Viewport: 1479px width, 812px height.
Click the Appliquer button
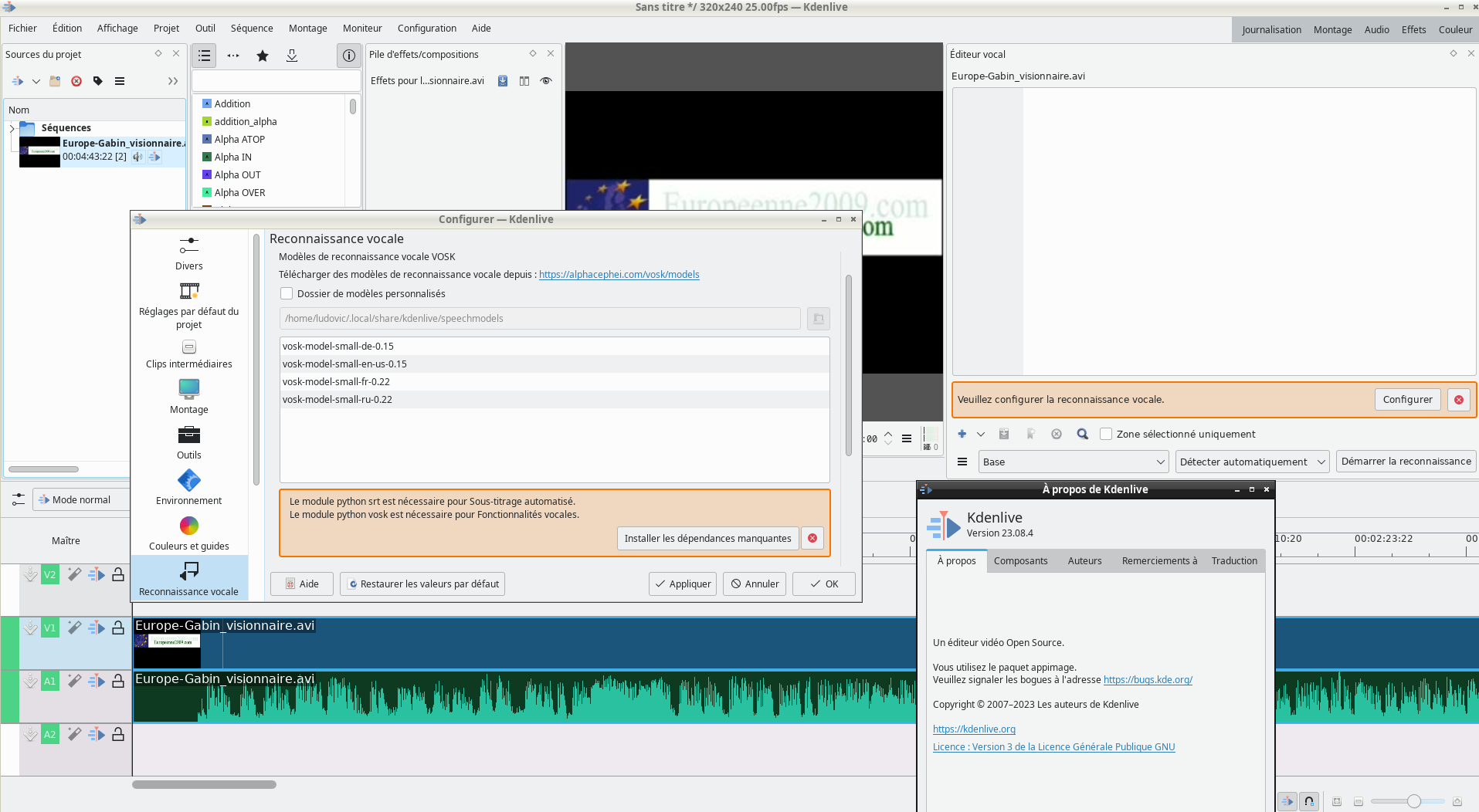[683, 584]
